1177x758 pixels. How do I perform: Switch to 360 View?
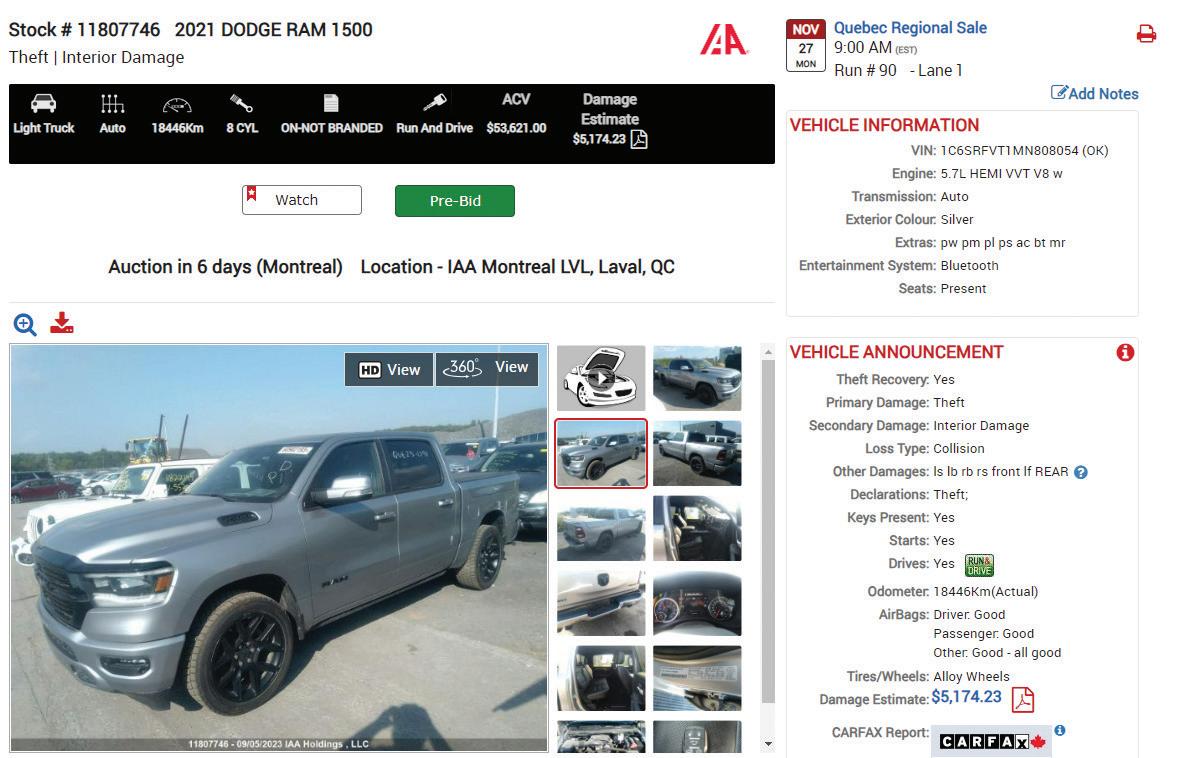(x=487, y=369)
